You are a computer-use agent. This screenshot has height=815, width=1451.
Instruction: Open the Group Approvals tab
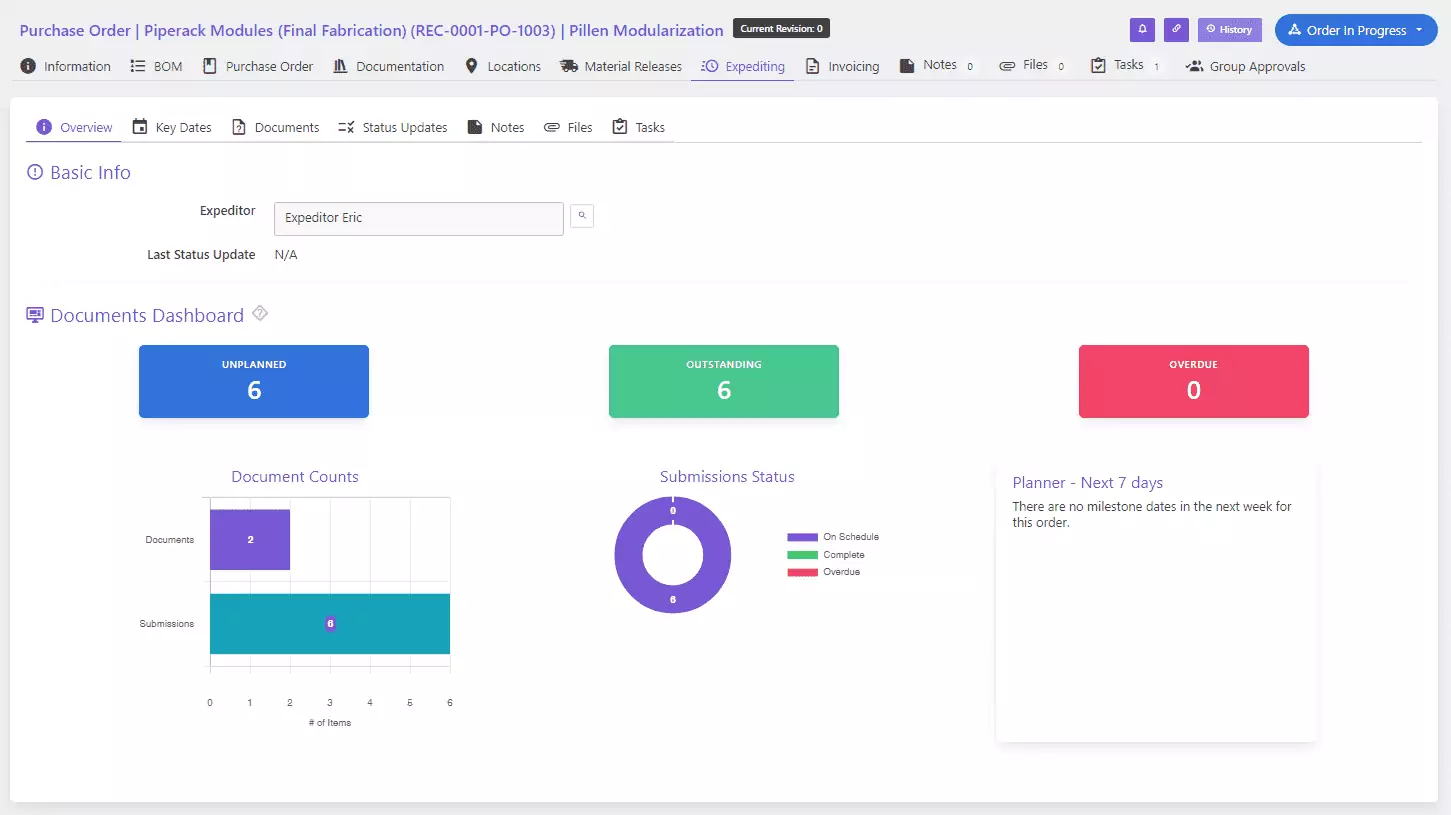pyautogui.click(x=1245, y=66)
